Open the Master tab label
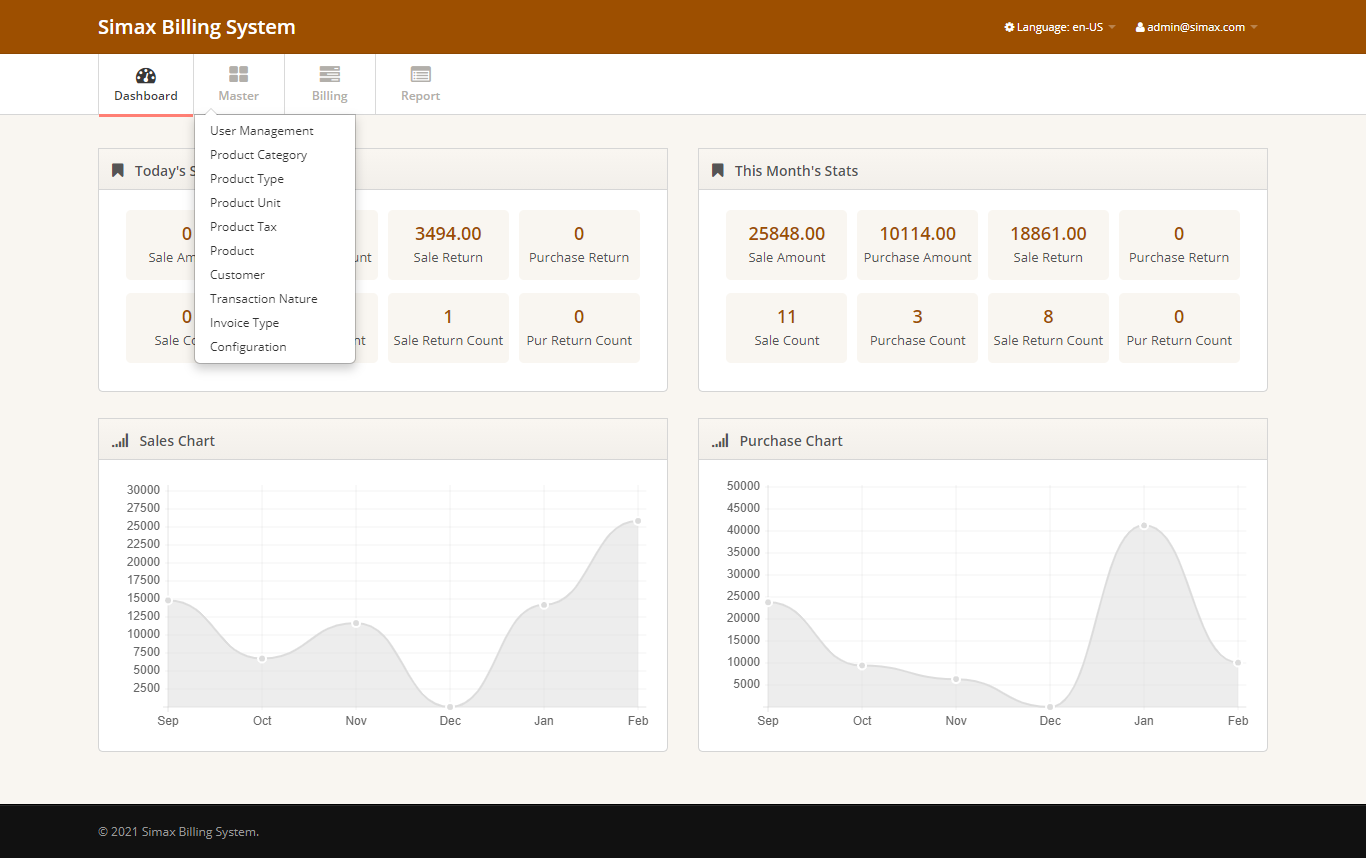This screenshot has width=1366, height=858. tap(238, 96)
